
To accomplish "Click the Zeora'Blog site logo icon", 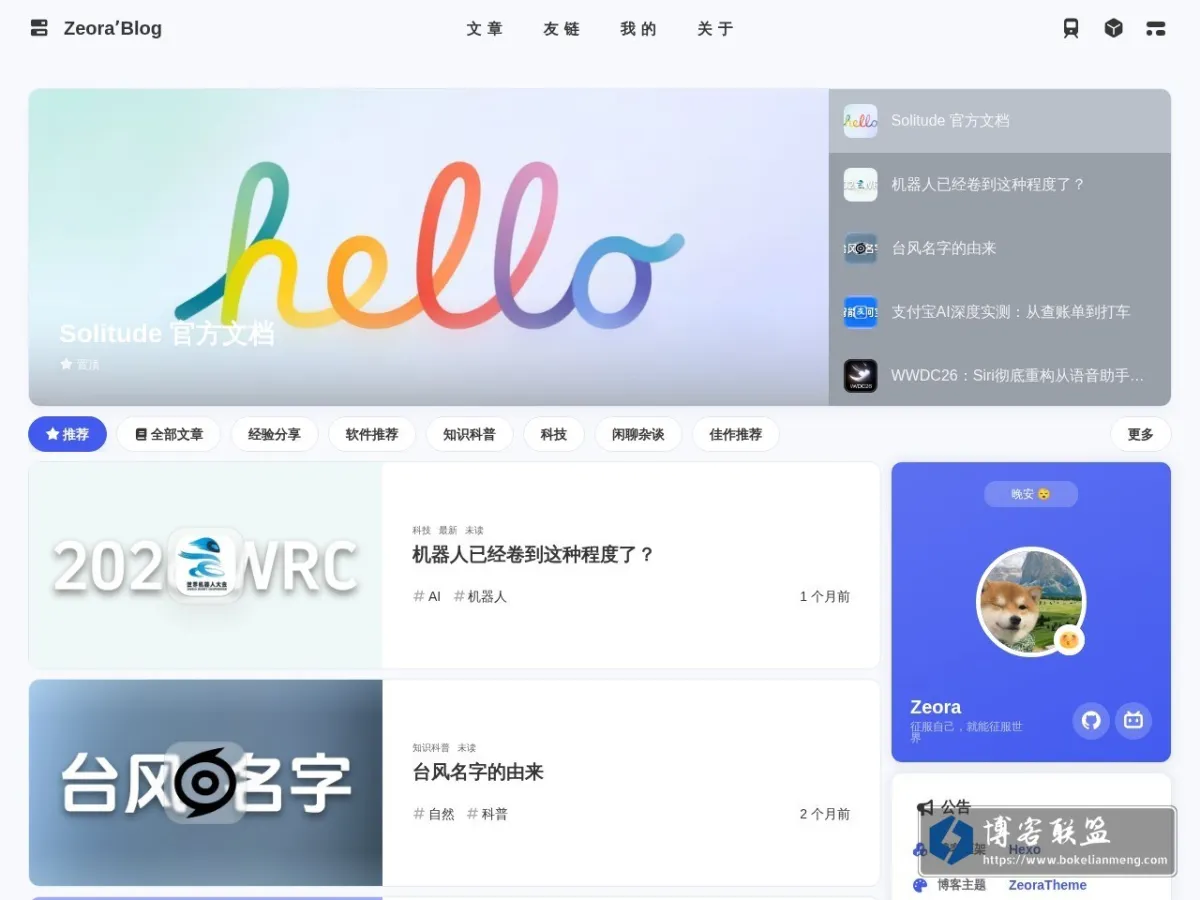I will 39,28.
